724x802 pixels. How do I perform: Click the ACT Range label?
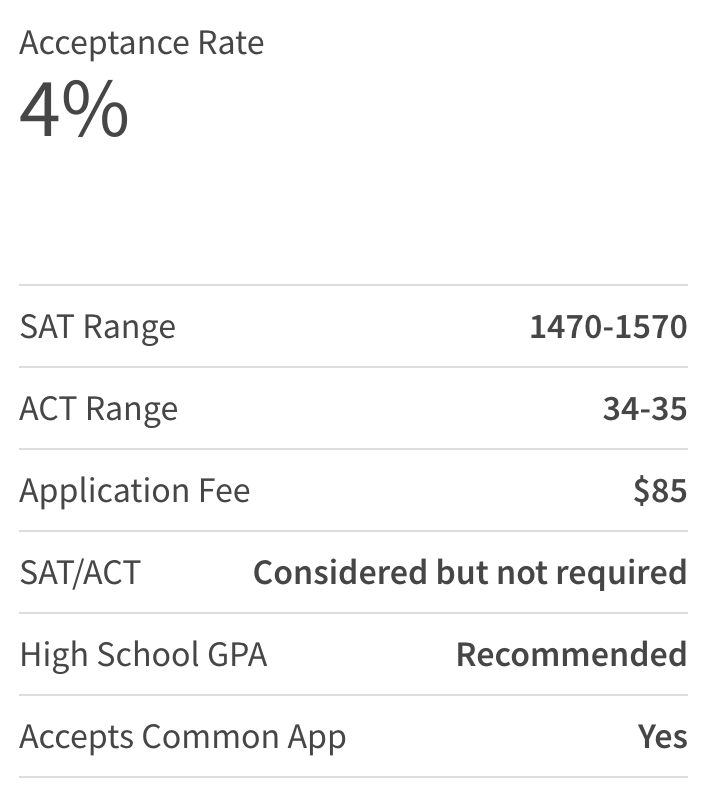98,409
